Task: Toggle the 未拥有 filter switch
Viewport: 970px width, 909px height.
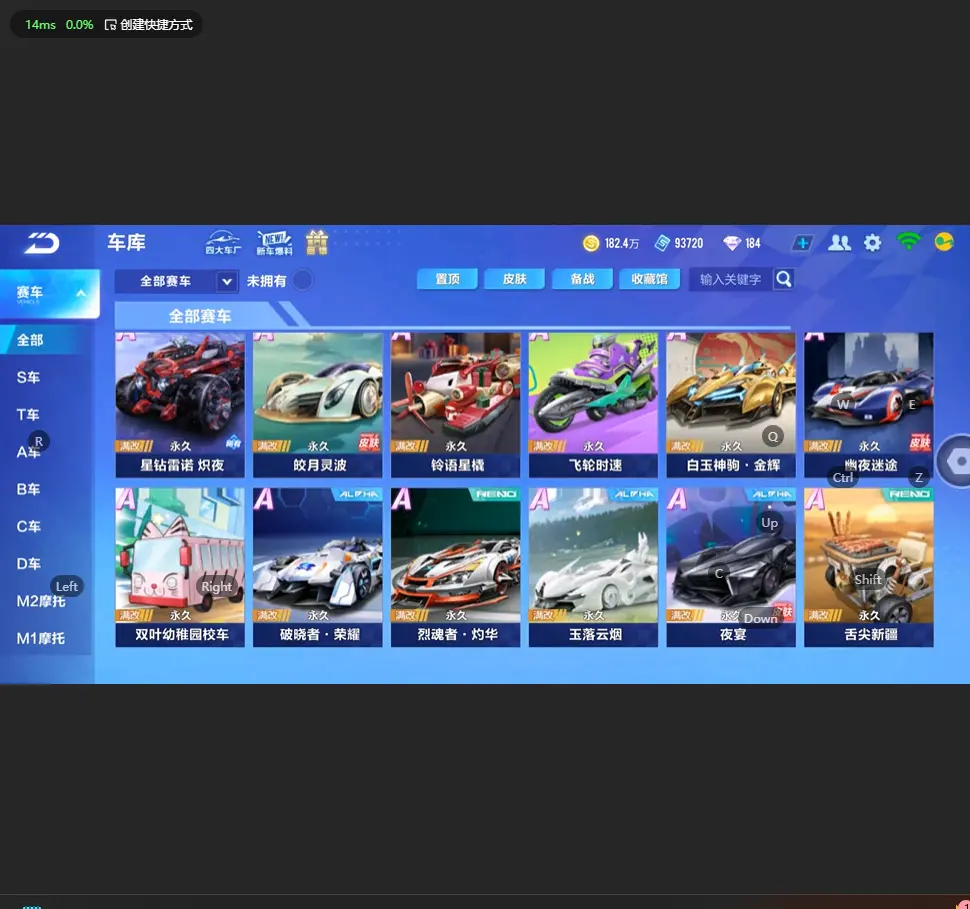Action: click(x=303, y=280)
